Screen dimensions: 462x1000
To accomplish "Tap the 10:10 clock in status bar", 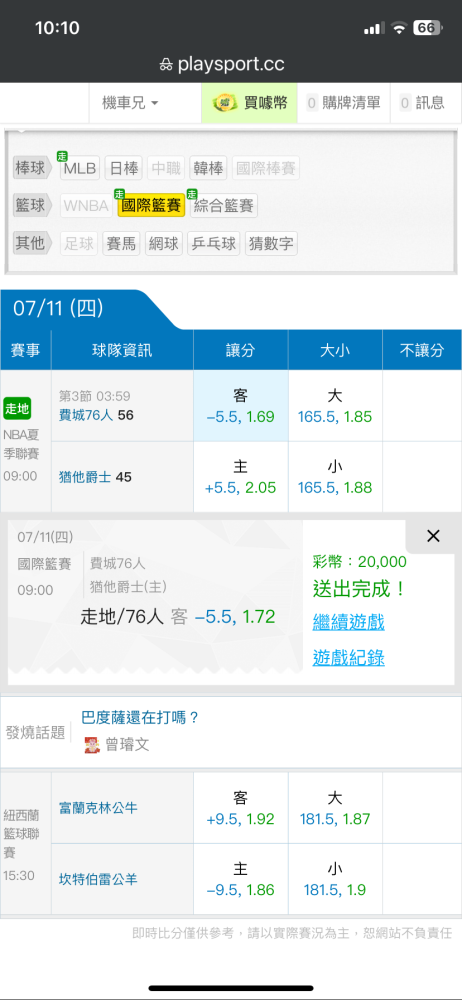I will coord(57,27).
